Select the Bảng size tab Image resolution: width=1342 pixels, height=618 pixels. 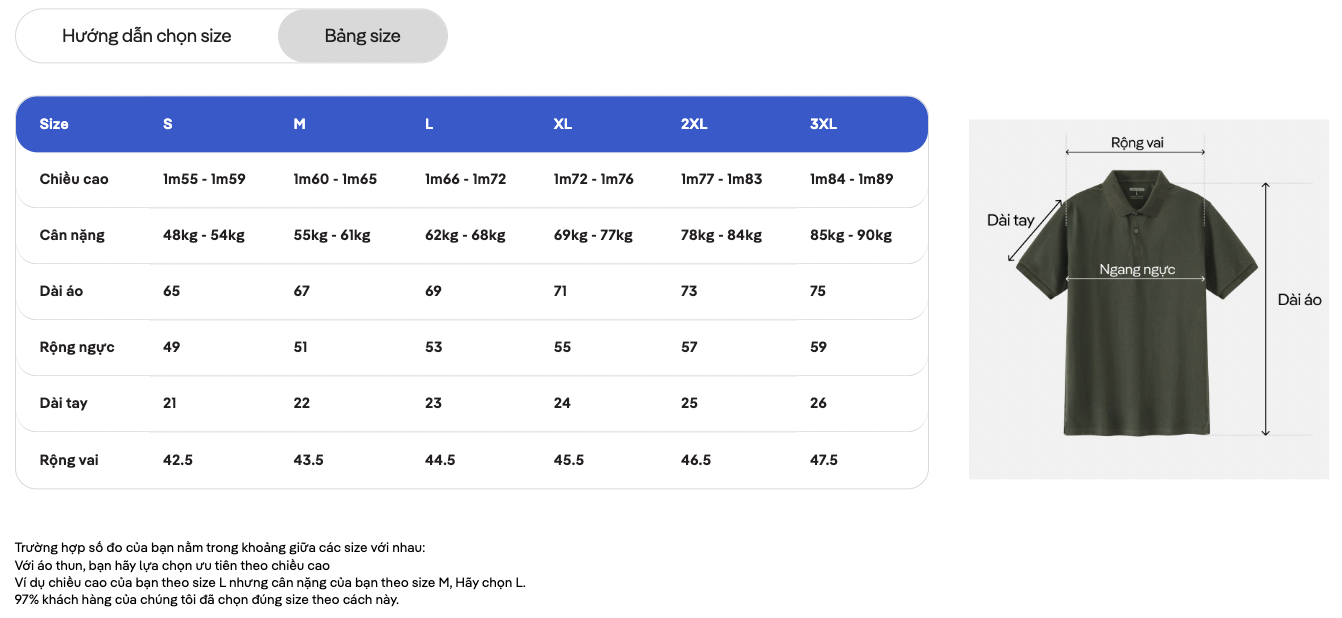tap(362, 36)
